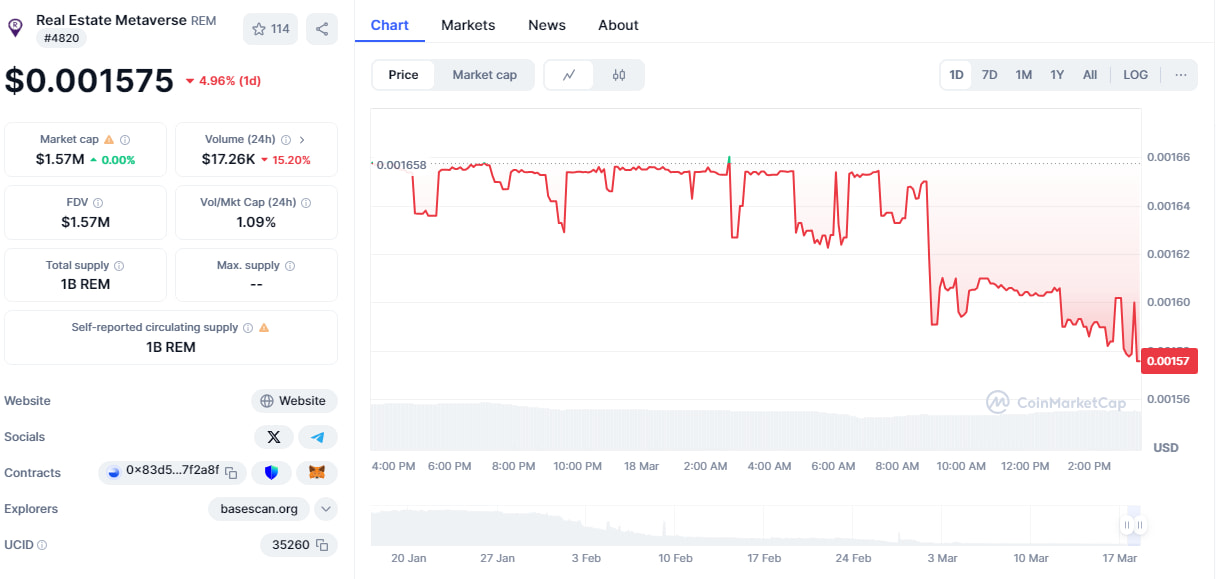Expand the Explorers dropdown chevron
The width and height of the screenshot is (1216, 579).
(326, 509)
